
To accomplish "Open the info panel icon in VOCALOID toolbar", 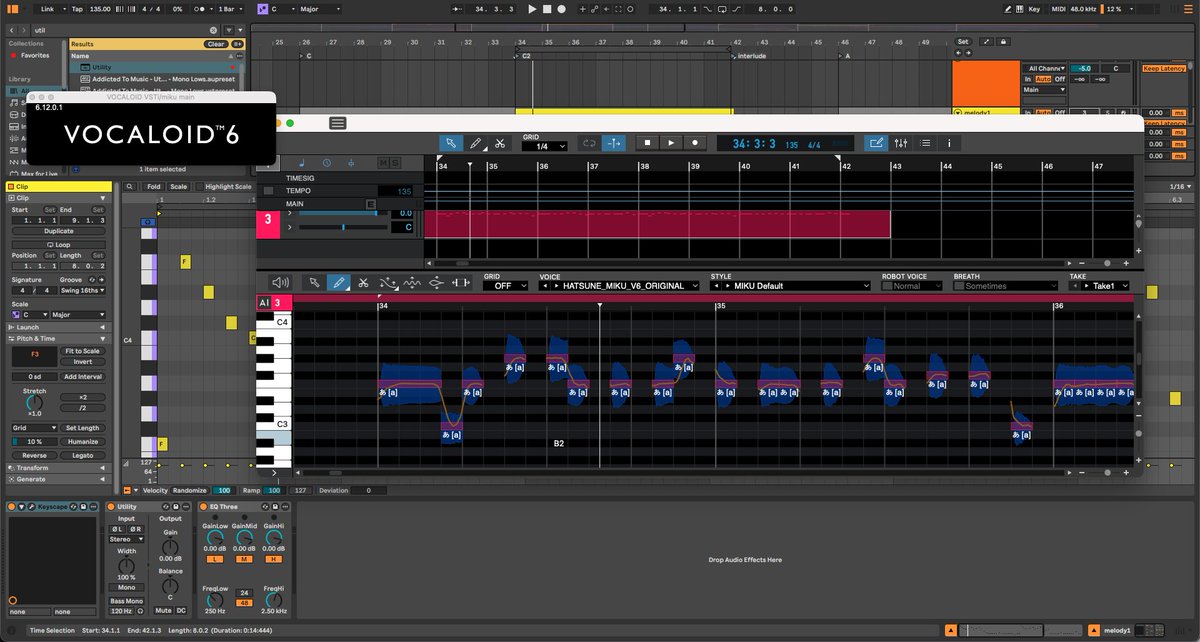I will tap(949, 143).
